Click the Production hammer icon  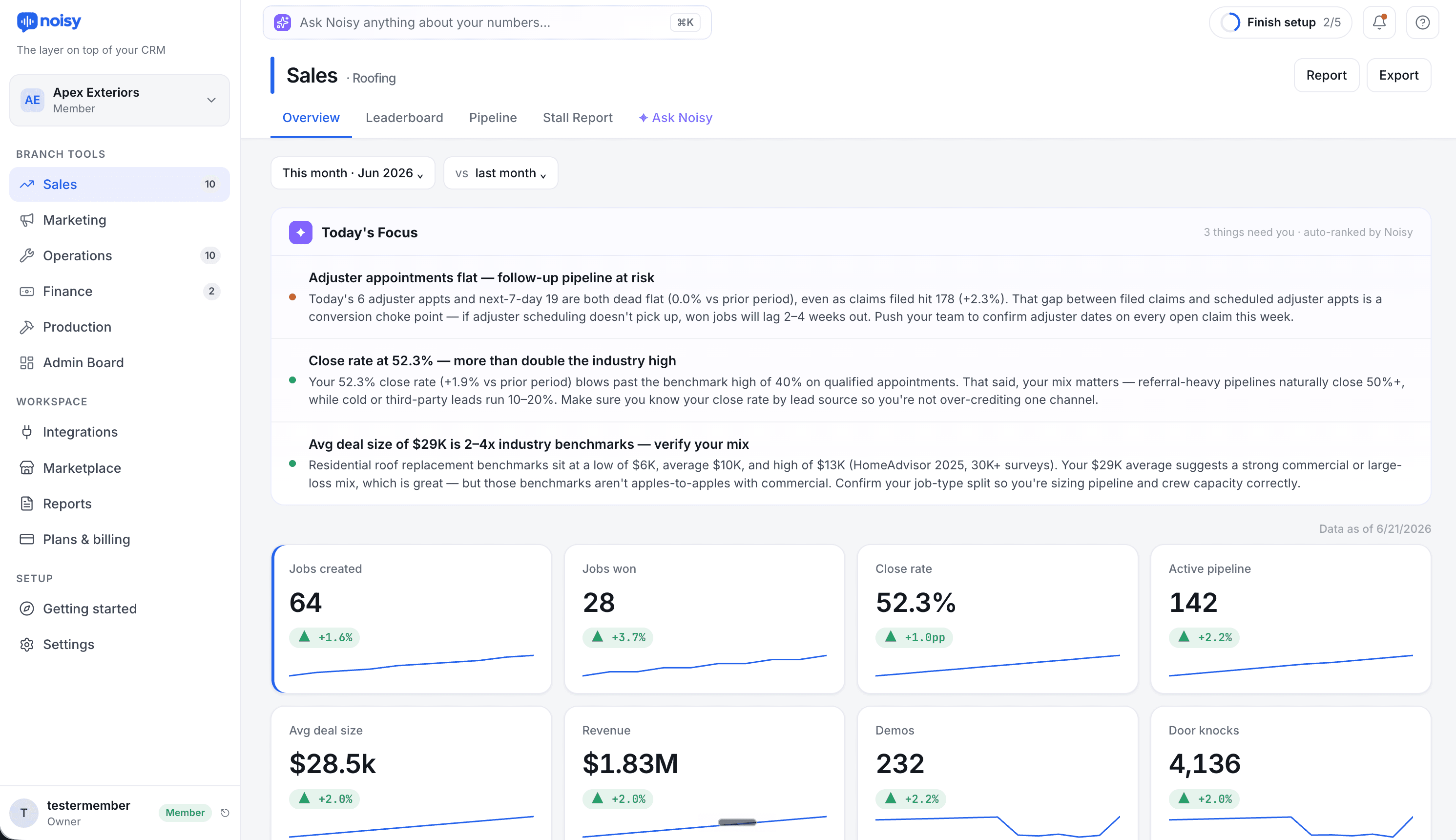pos(27,327)
